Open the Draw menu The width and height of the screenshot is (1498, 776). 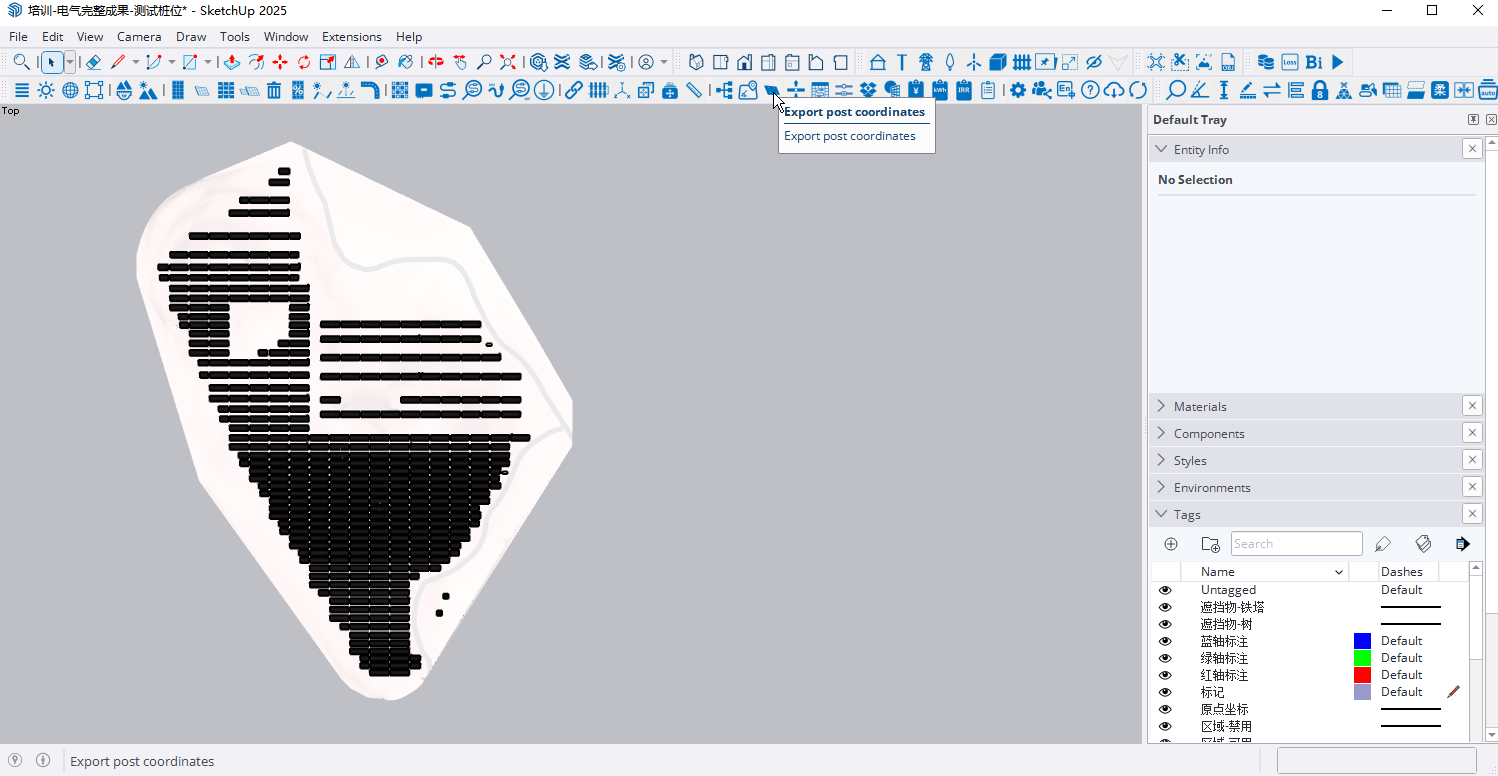point(191,36)
